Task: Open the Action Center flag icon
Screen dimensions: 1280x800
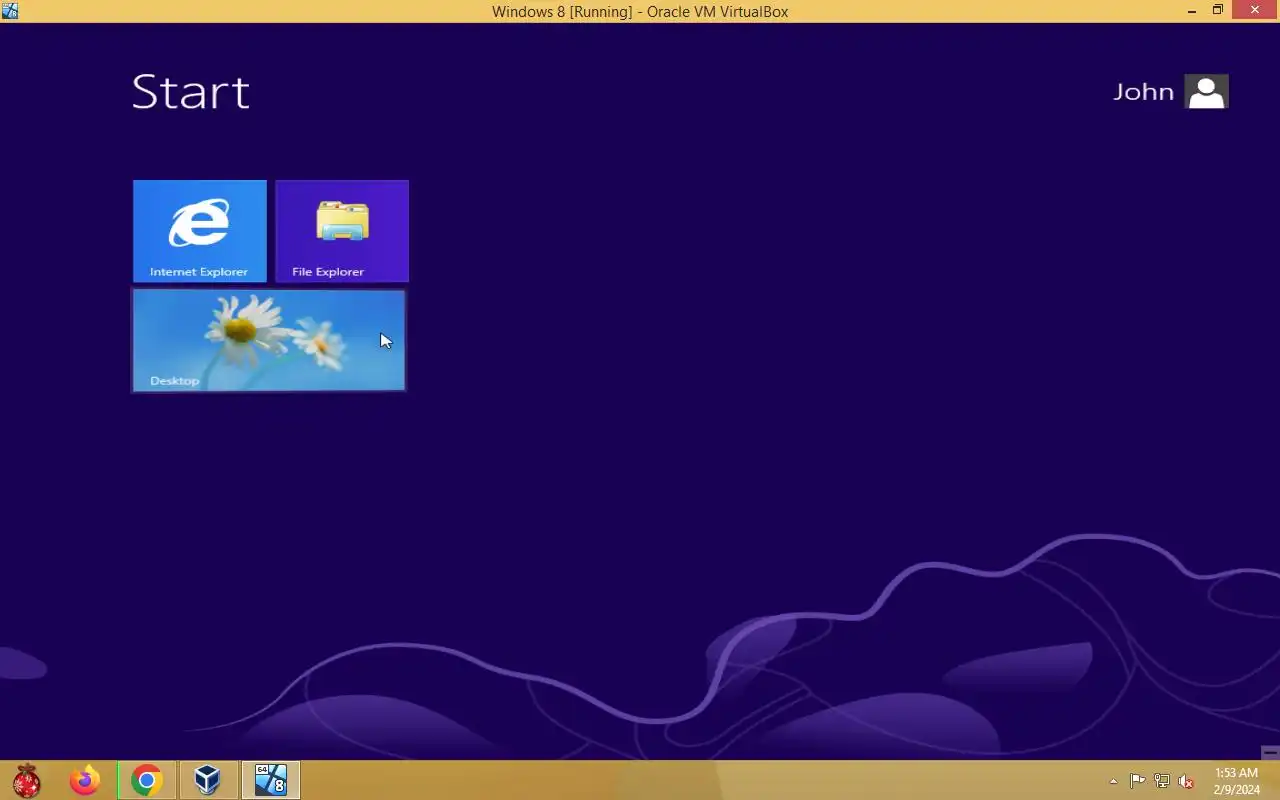Action: (x=1138, y=781)
